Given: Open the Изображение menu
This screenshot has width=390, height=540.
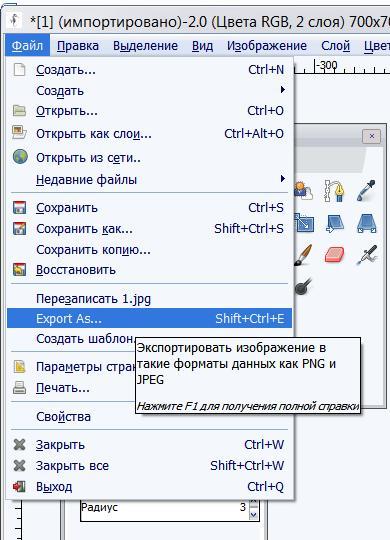Looking at the screenshot, I should 267,45.
